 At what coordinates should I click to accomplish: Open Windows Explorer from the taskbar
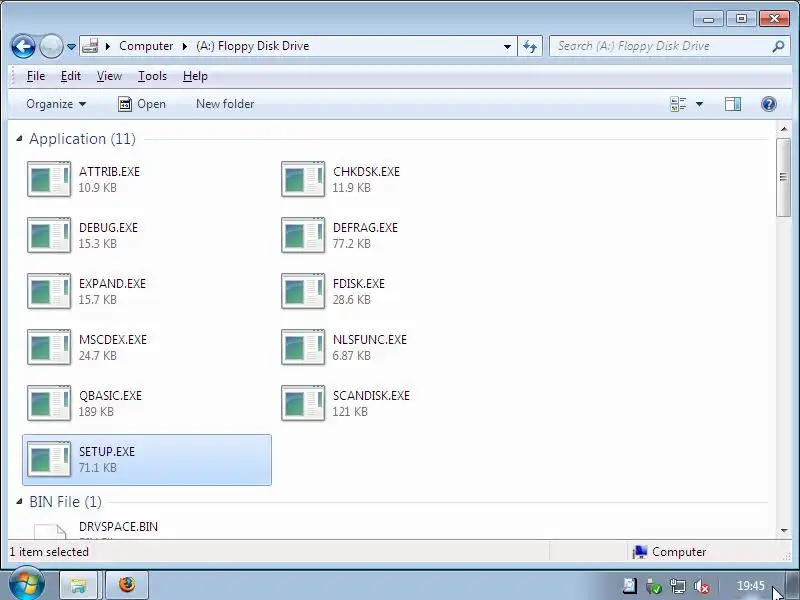pos(79,585)
